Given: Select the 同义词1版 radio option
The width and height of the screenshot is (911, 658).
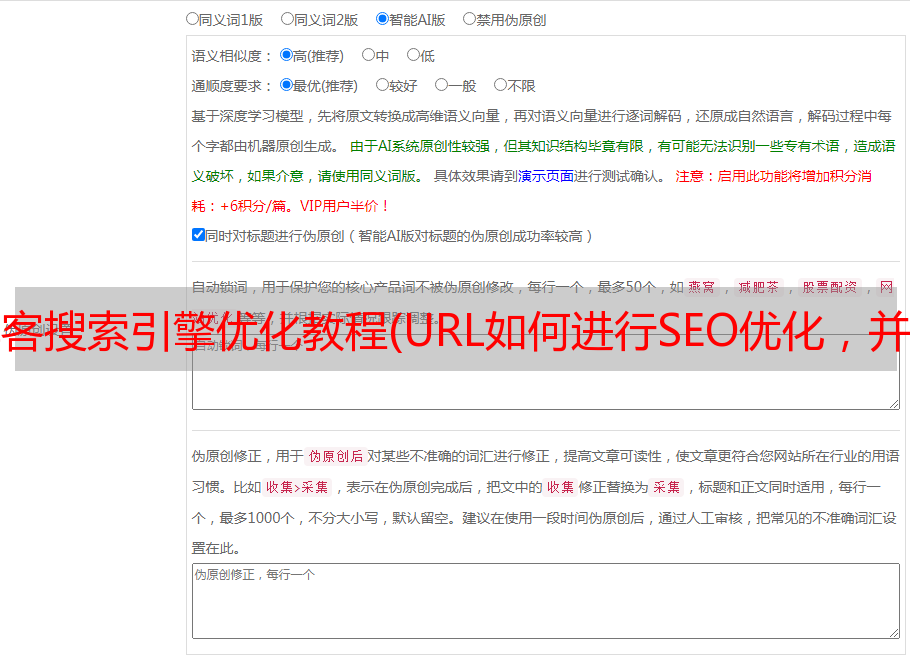Looking at the screenshot, I should [192, 19].
